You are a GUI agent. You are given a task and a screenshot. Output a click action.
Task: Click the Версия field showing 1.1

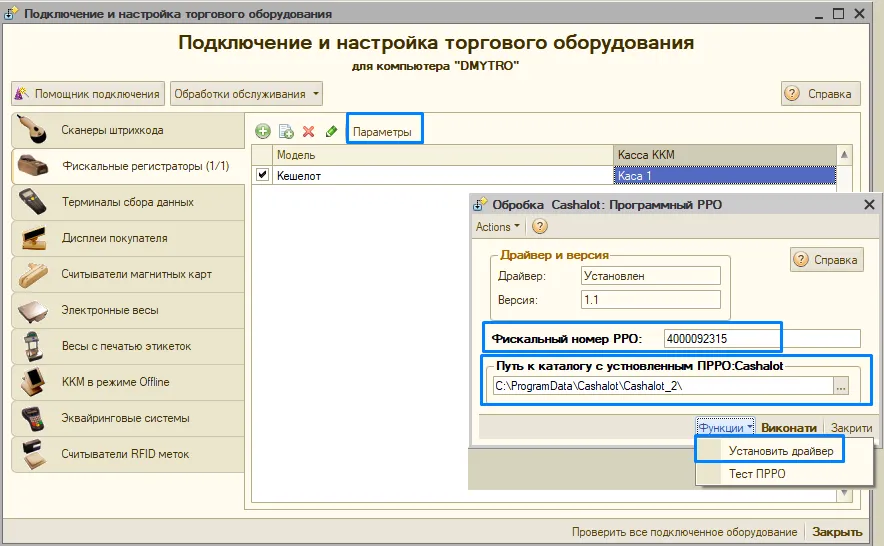651,300
